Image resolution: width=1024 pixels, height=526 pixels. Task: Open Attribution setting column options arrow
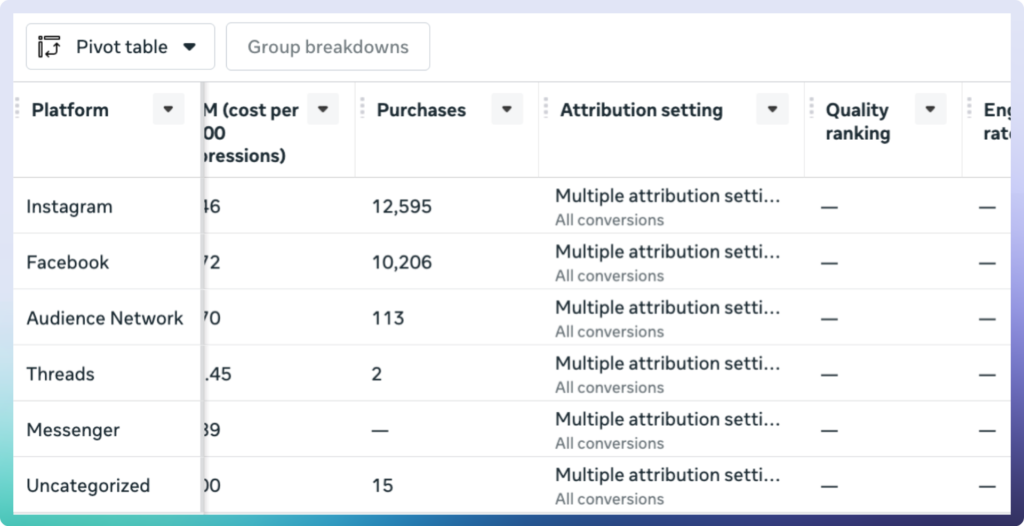(773, 109)
